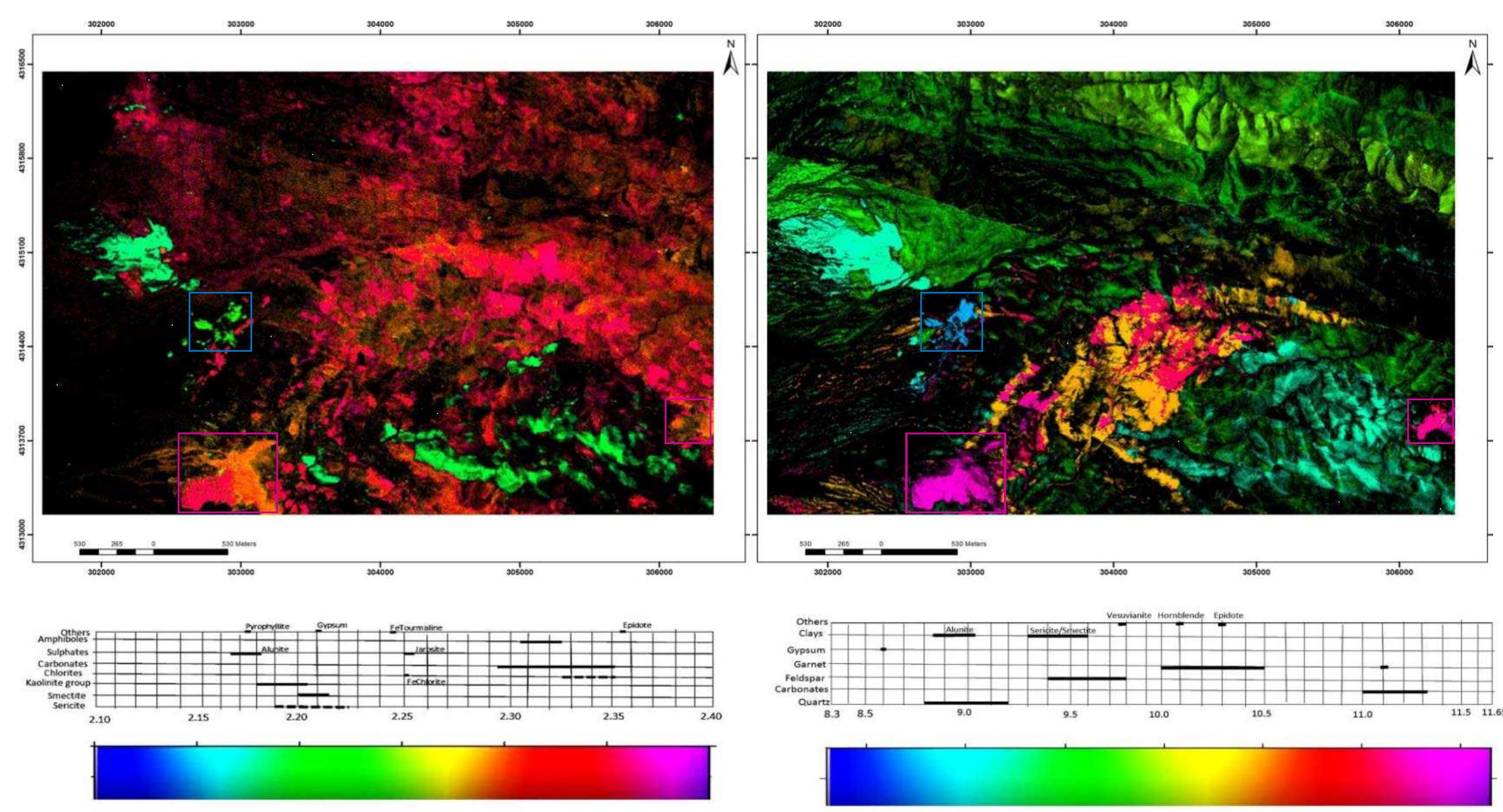Viewport: 1503px width, 812px height.
Task: Click the Garnet row label
Action: click(809, 664)
